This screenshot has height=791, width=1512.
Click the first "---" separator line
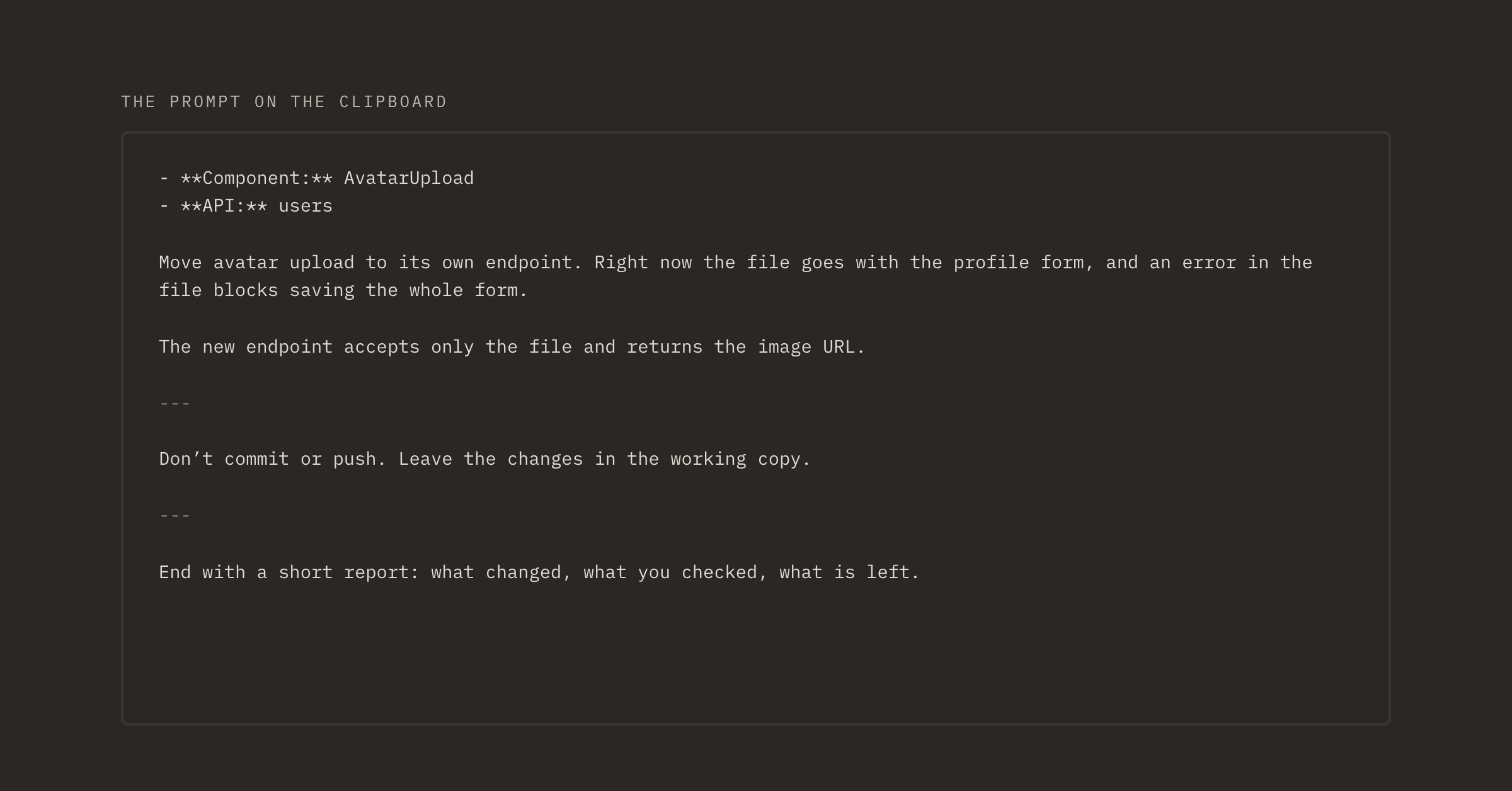click(x=175, y=403)
